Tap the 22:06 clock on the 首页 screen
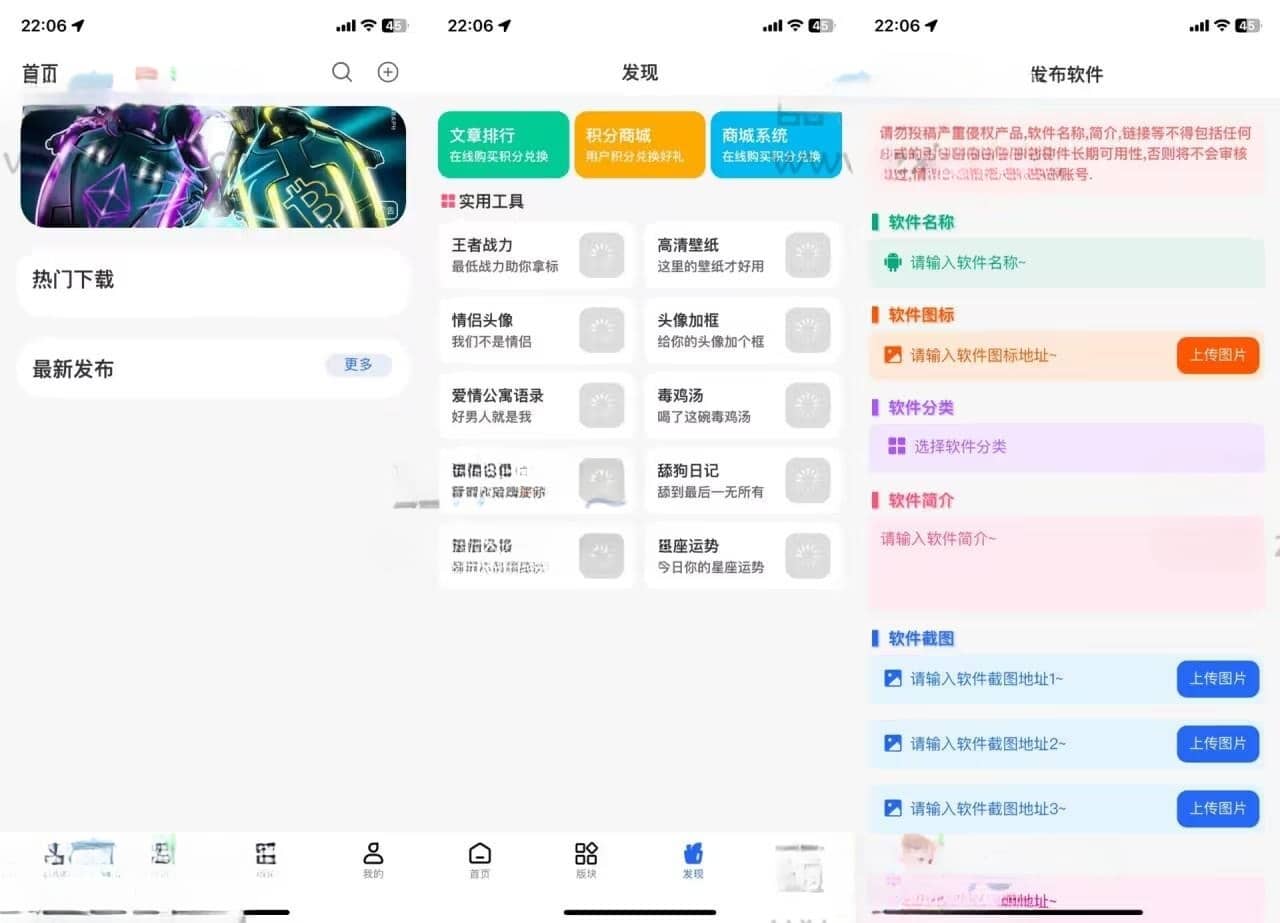The height and width of the screenshot is (923, 1280). click(44, 26)
